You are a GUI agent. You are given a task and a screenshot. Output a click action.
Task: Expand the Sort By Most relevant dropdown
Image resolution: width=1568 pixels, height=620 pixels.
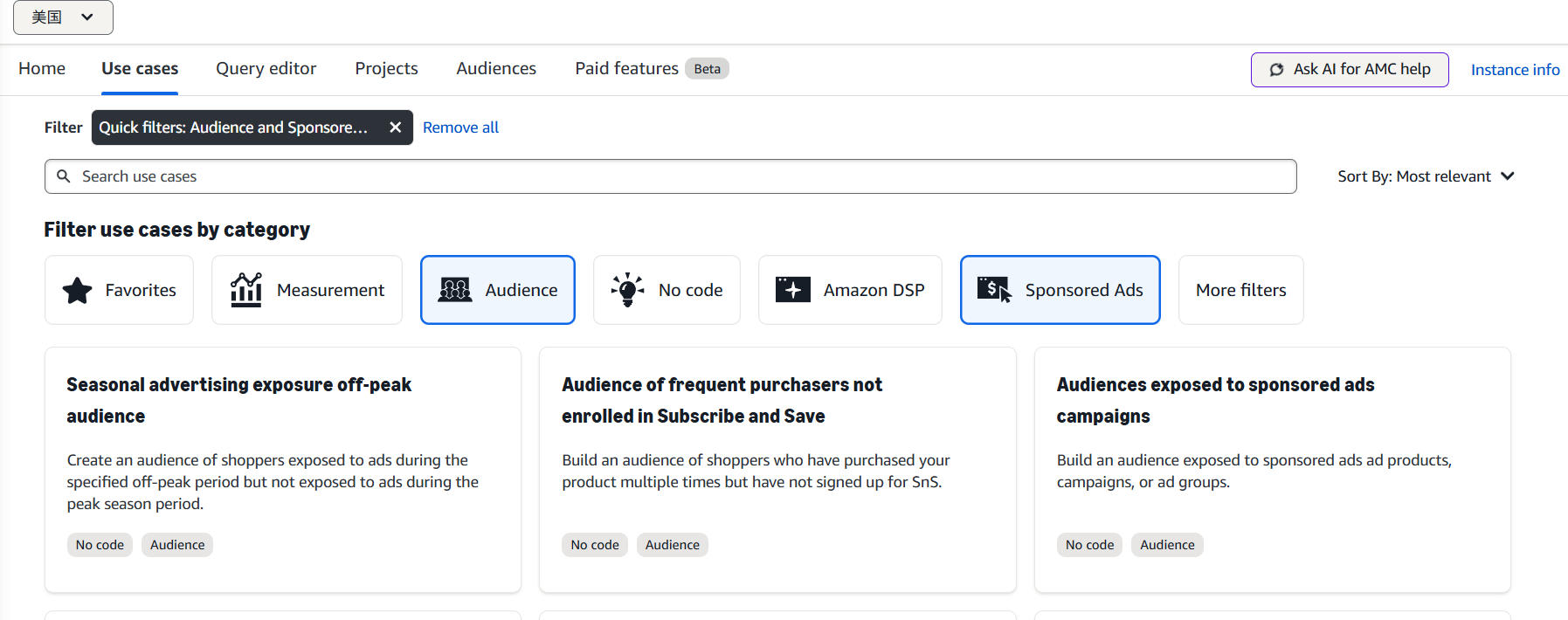[1426, 176]
